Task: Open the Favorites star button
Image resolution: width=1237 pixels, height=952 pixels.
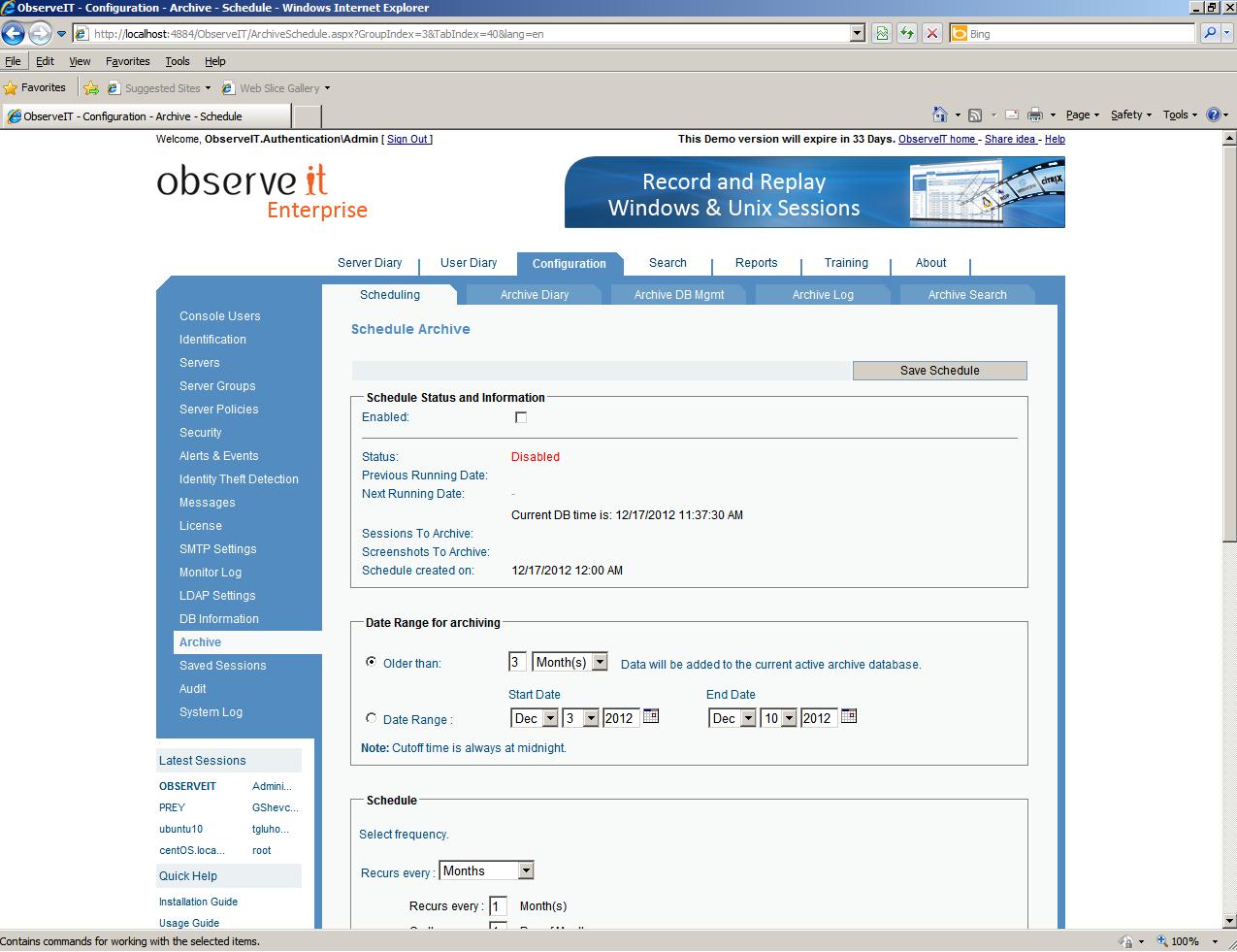Action: click(35, 87)
